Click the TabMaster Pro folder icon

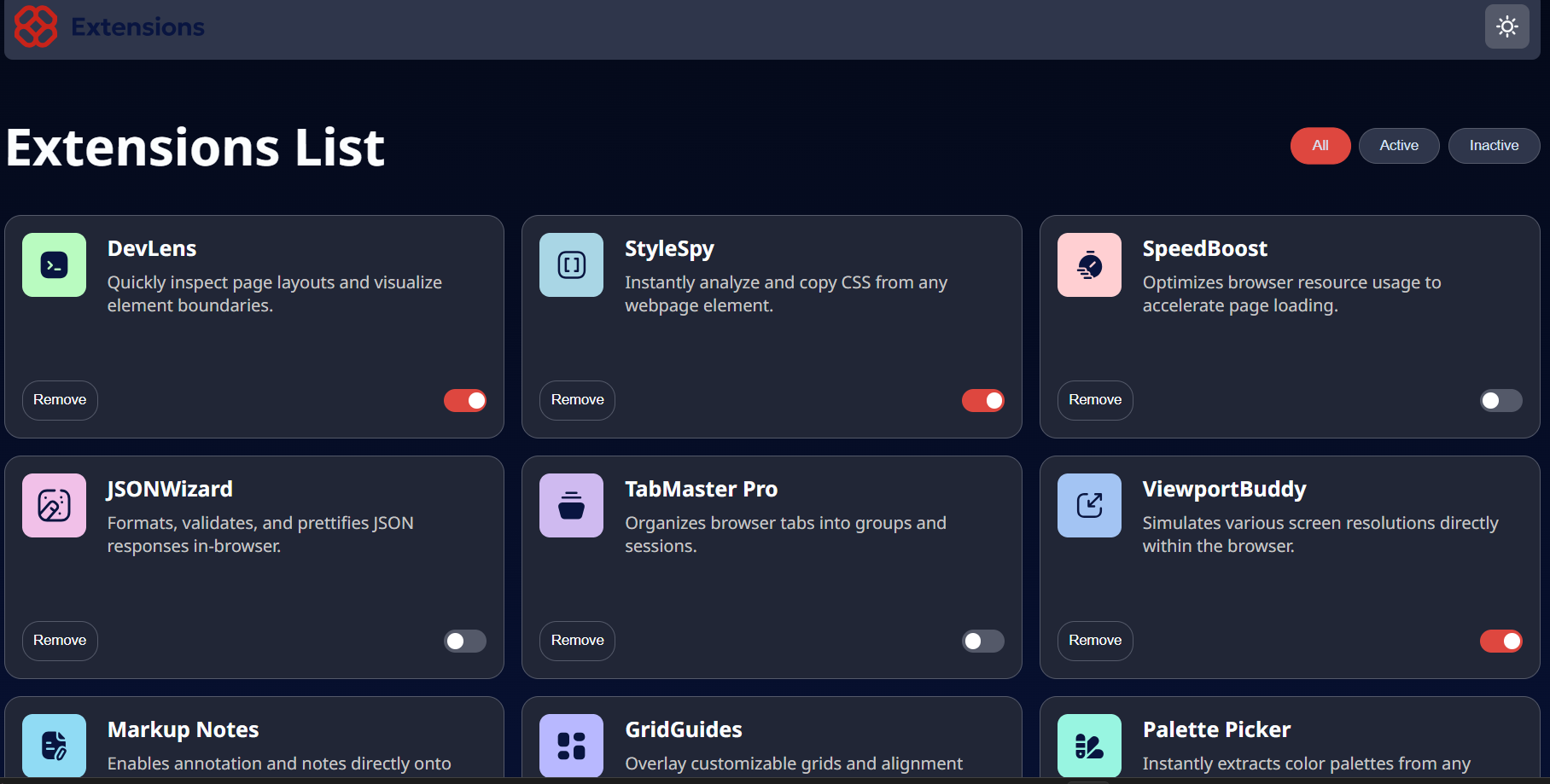[x=571, y=506]
